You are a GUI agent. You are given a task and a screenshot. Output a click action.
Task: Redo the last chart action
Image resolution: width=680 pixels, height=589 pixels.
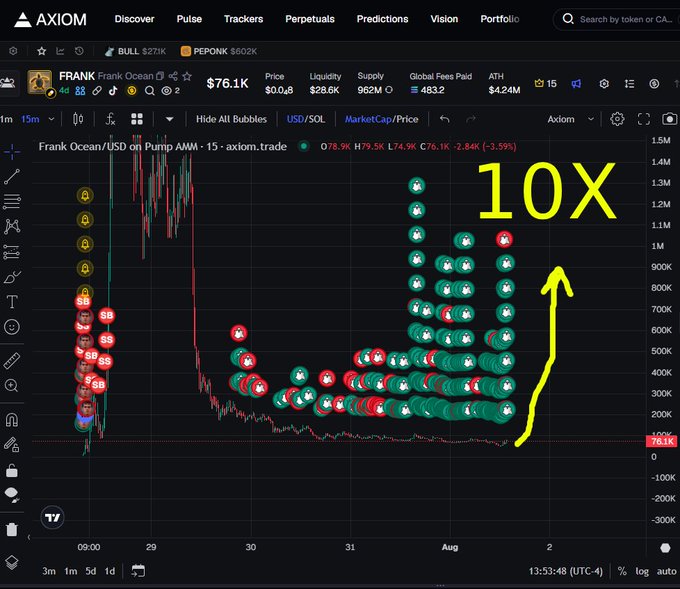pos(471,119)
